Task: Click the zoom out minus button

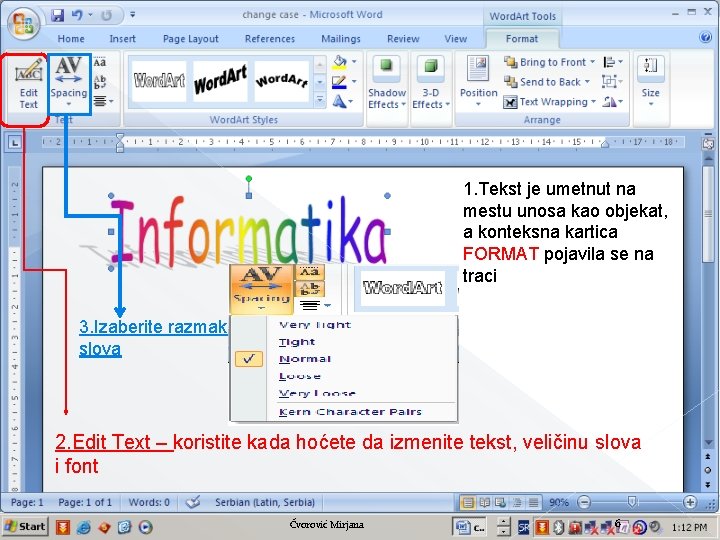Action: tap(584, 502)
